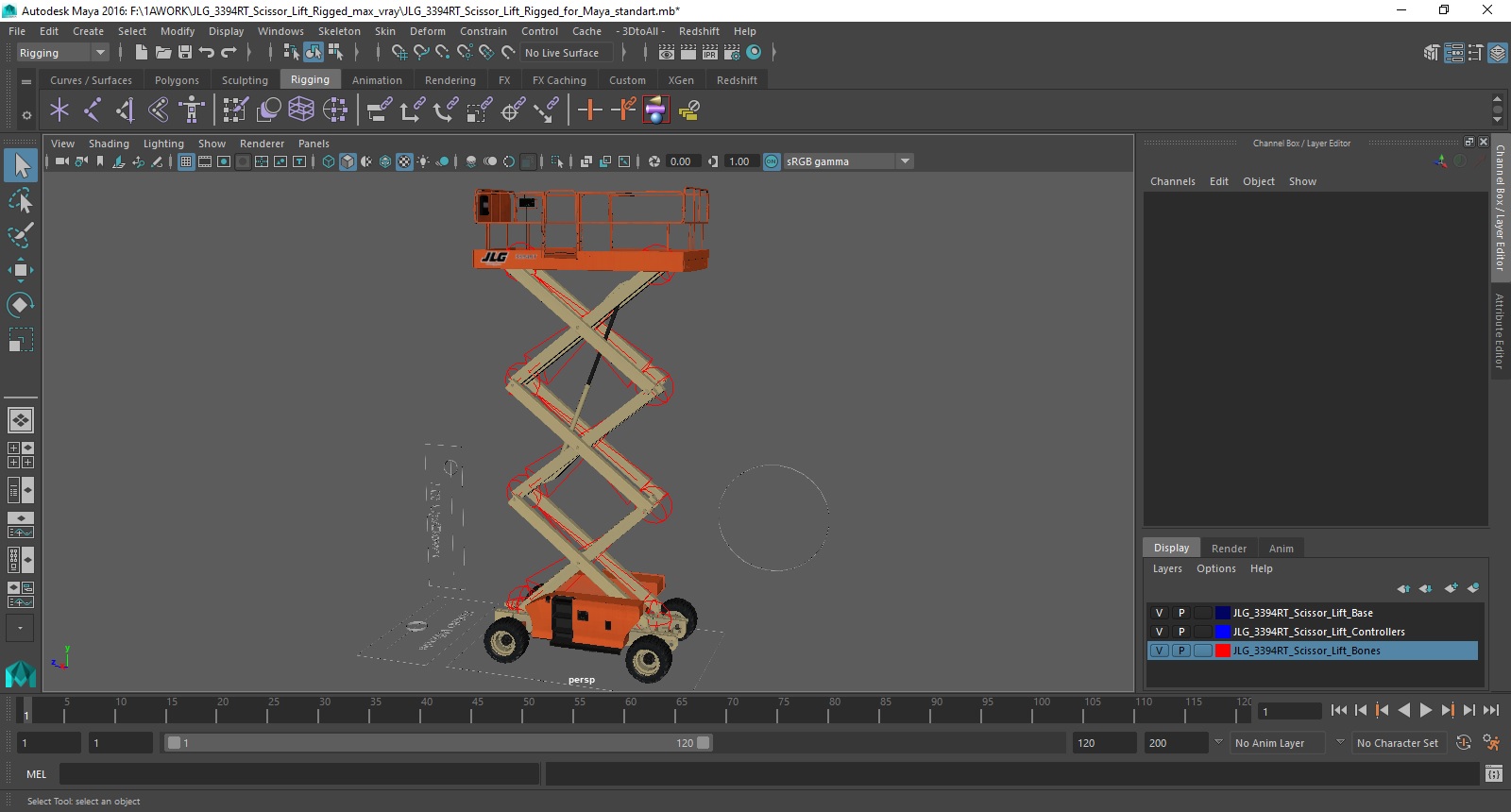Open the Rigging menu set dropdown
1511x812 pixels.
62,53
